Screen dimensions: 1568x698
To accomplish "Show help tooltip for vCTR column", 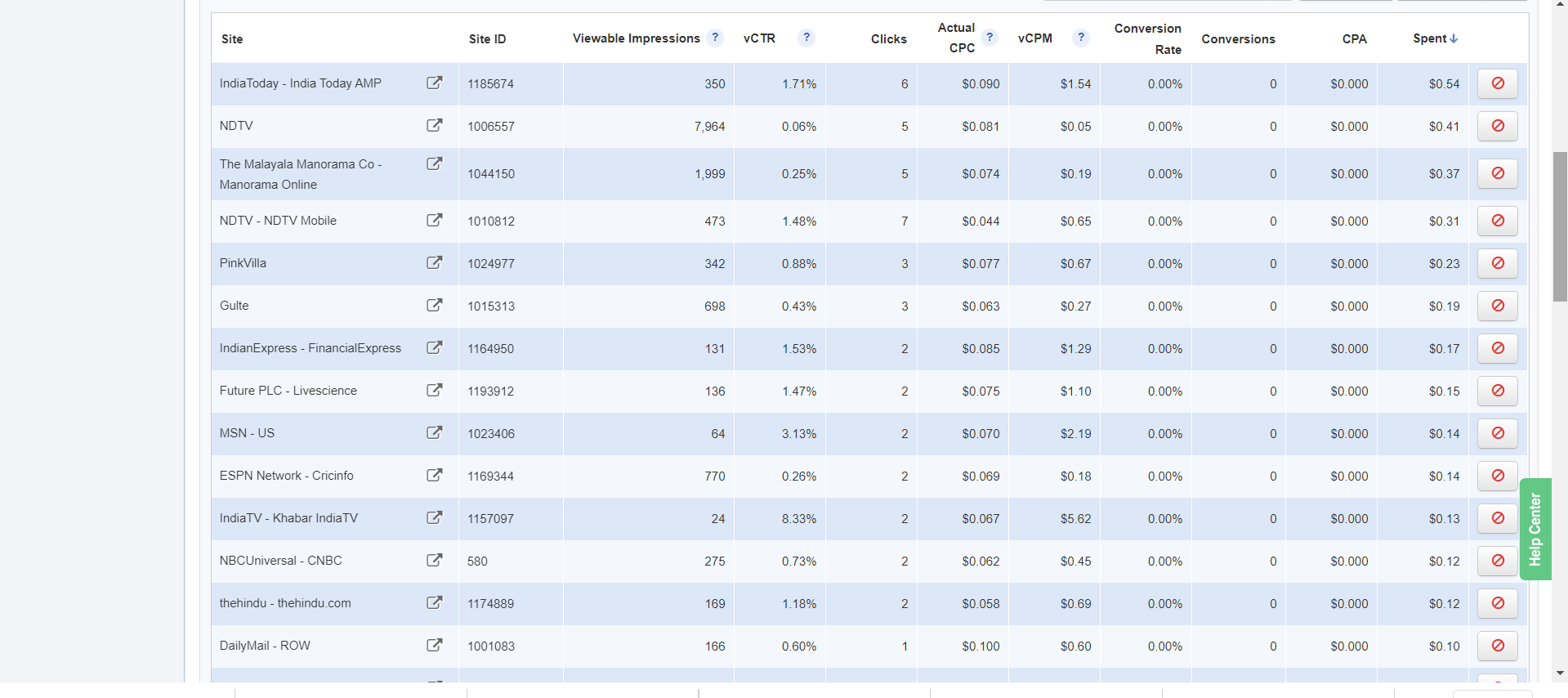I will pyautogui.click(x=806, y=38).
